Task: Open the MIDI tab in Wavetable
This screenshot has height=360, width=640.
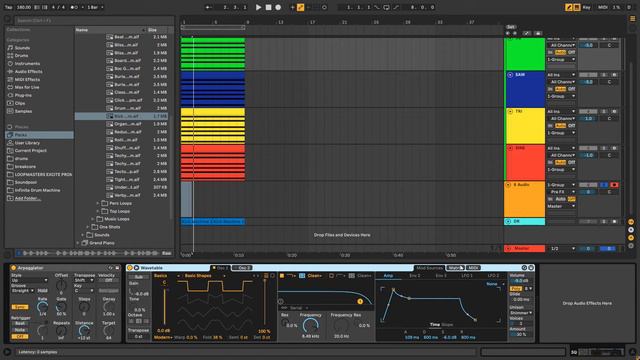Action: [x=473, y=268]
